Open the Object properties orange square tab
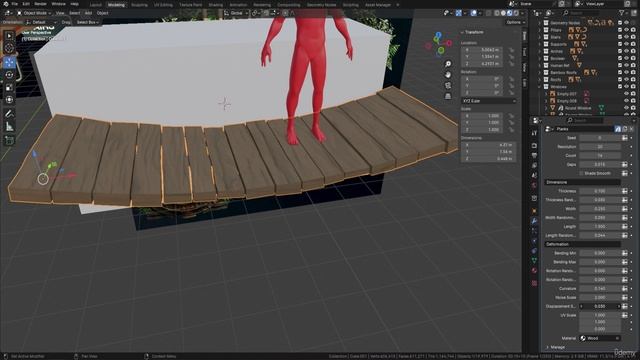This screenshot has width=640, height=360. (534, 211)
